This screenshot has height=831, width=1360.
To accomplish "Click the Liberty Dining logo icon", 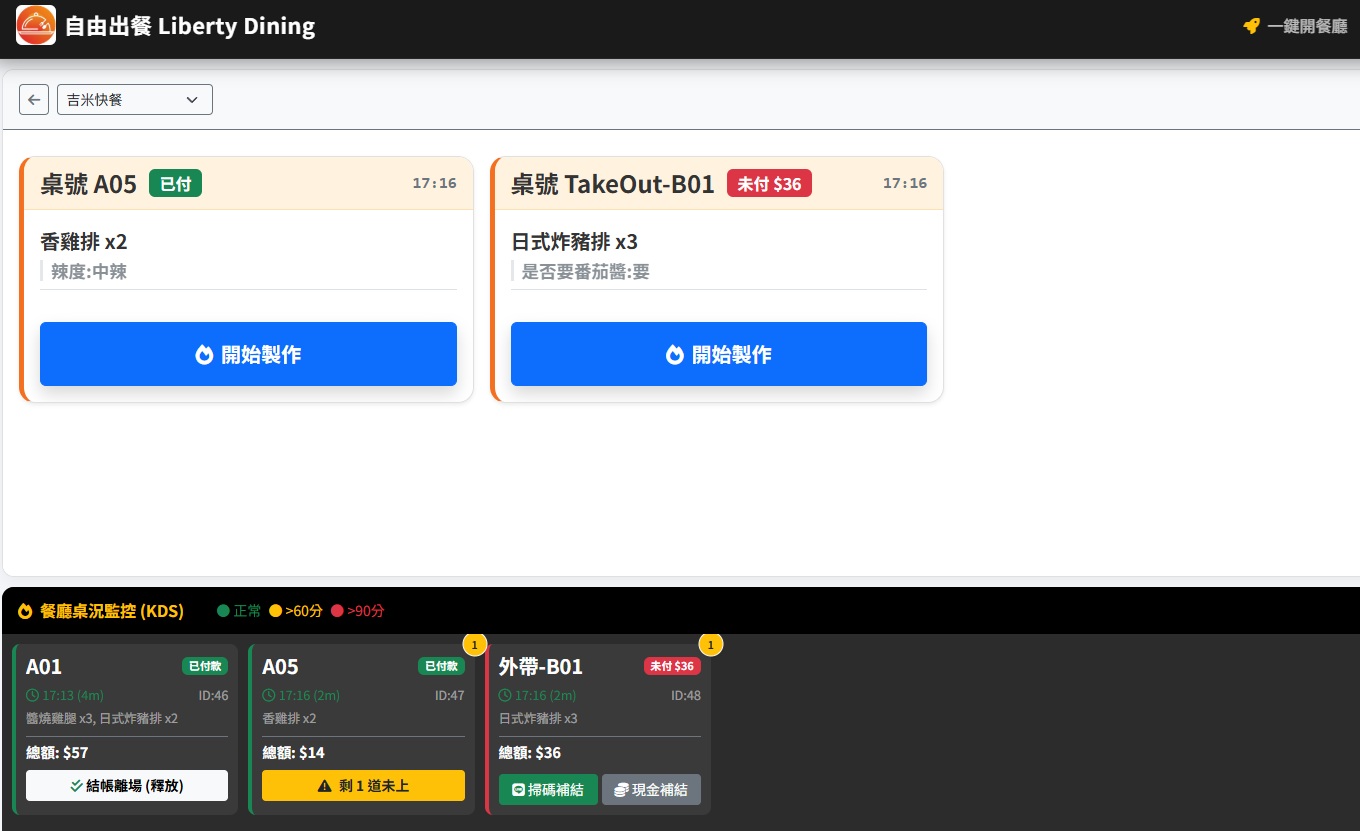I will pyautogui.click(x=36, y=25).
